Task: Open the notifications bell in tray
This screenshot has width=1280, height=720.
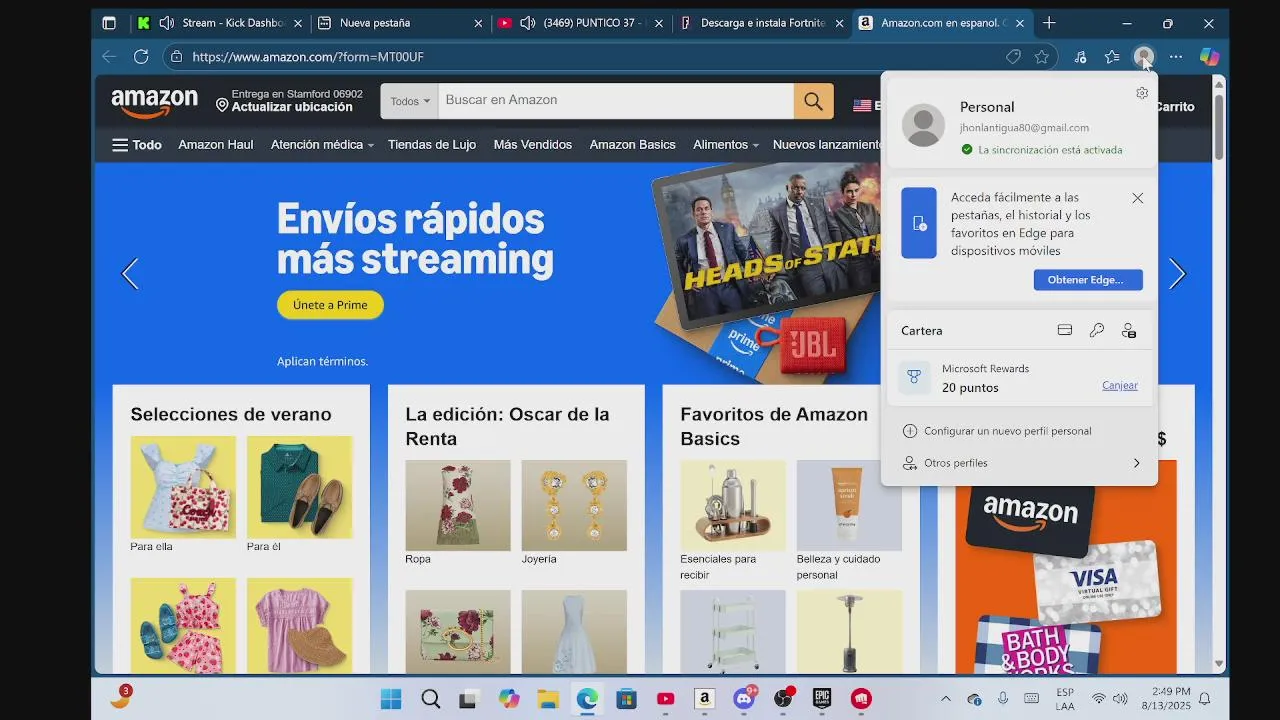Action: [x=1205, y=699]
